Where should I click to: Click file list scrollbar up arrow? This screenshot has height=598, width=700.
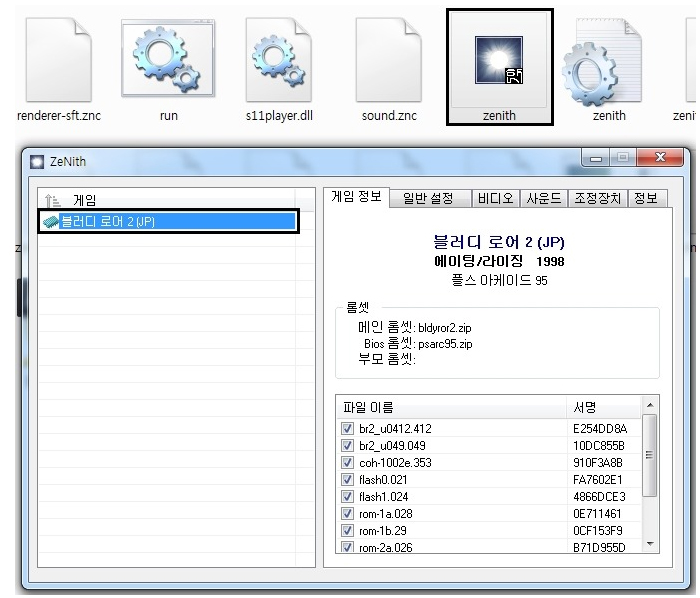pyautogui.click(x=650, y=405)
